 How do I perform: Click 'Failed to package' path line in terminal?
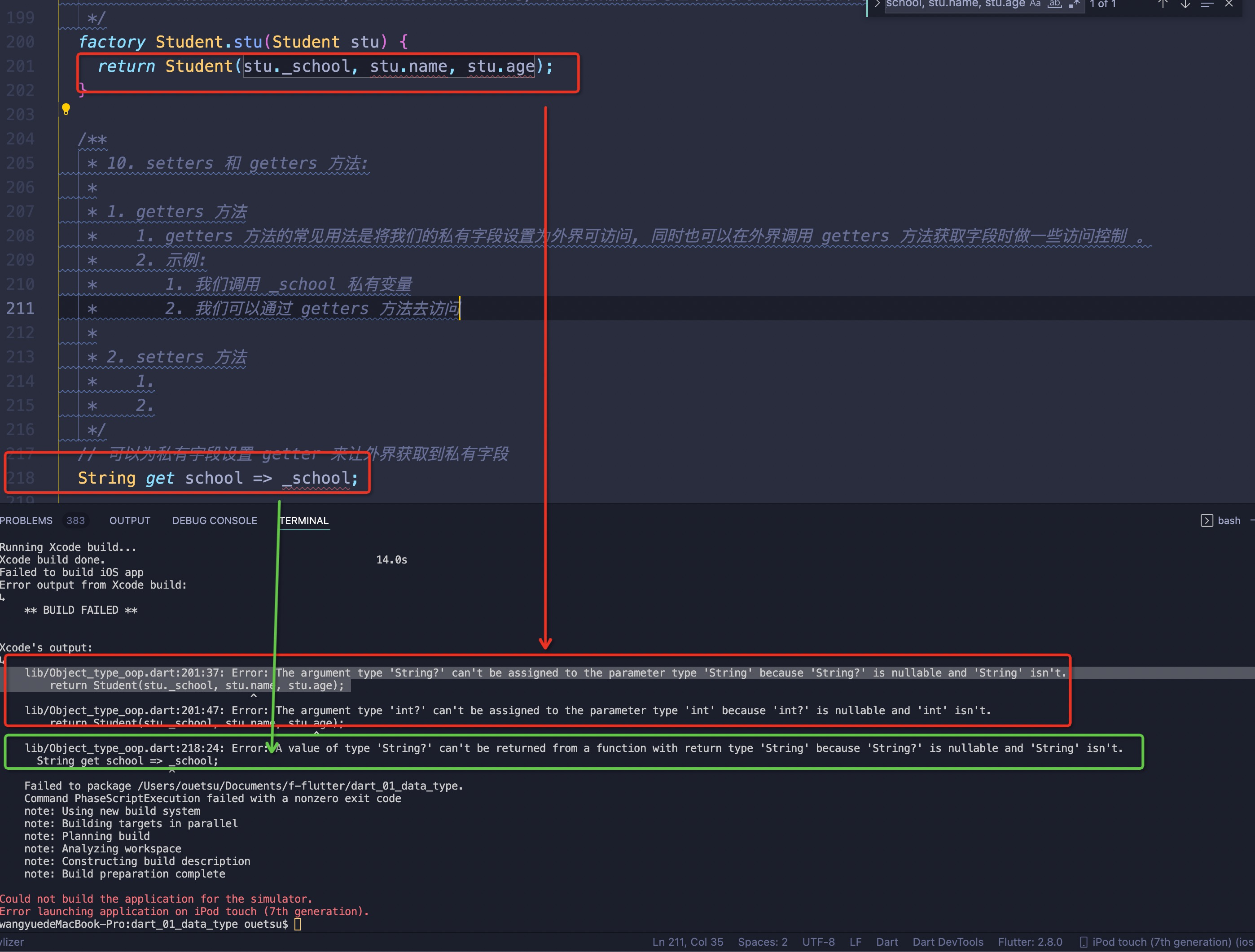pos(244,786)
